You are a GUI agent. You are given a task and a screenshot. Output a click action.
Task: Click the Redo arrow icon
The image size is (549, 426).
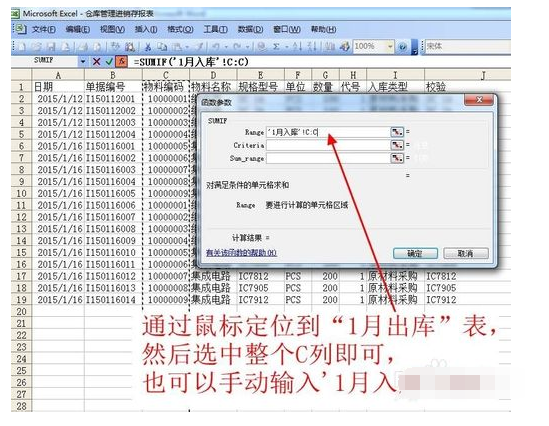pos(237,47)
